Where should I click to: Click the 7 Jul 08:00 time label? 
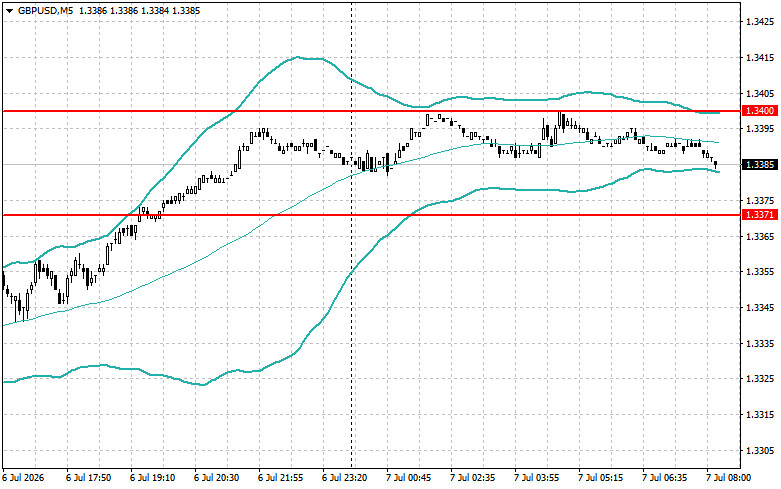click(x=729, y=478)
